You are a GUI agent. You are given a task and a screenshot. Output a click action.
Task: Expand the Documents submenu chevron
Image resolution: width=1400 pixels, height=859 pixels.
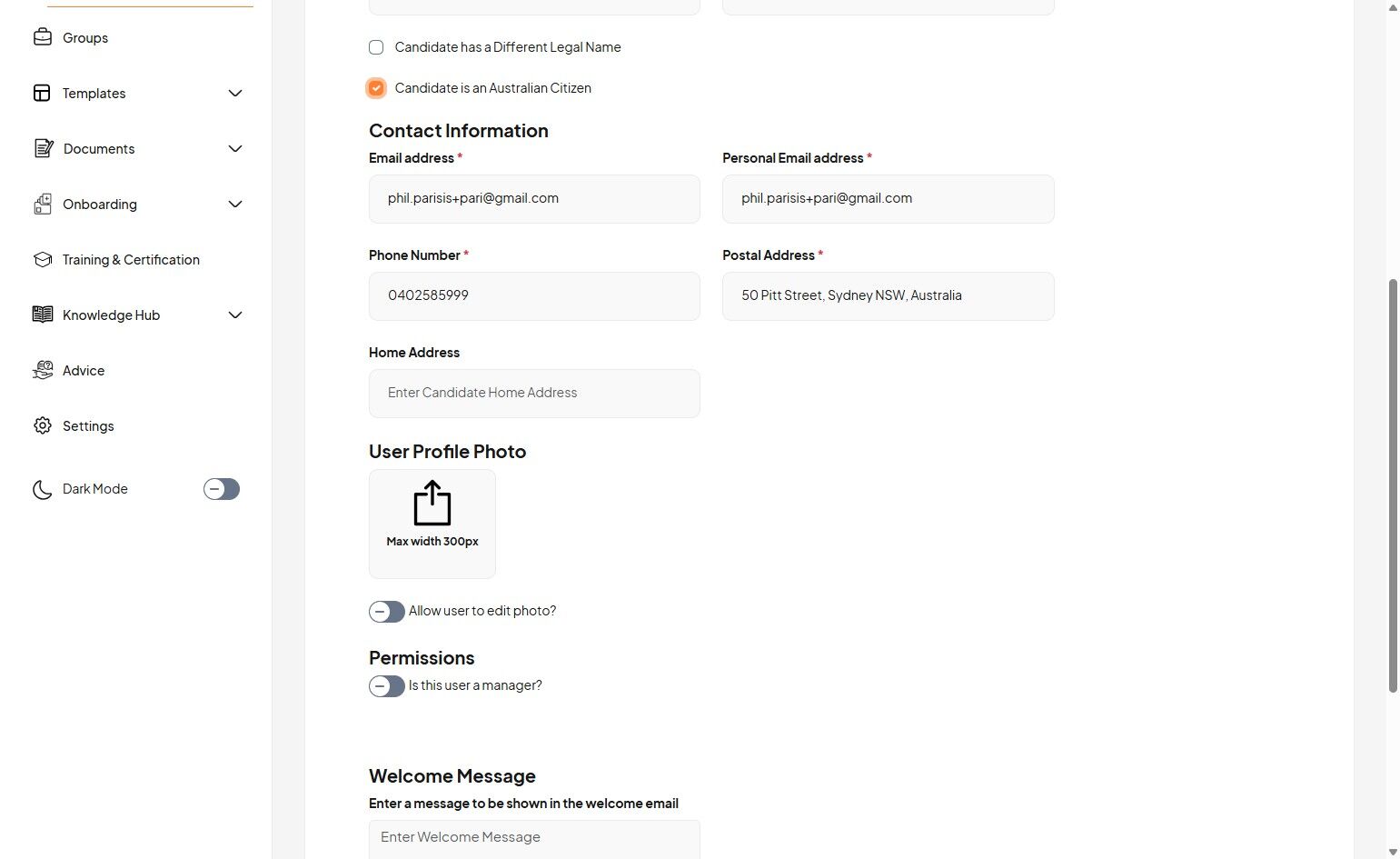(x=235, y=149)
